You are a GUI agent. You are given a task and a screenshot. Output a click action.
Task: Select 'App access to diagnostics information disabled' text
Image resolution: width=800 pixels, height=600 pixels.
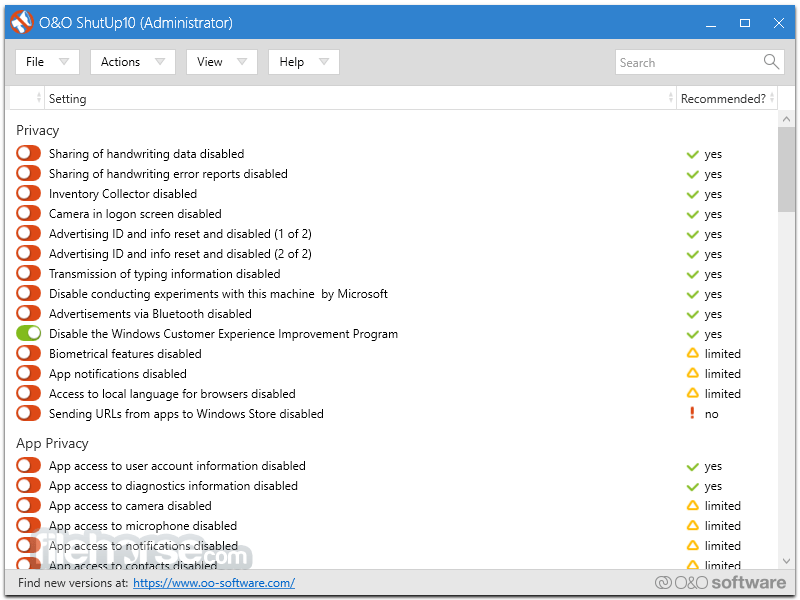click(173, 486)
